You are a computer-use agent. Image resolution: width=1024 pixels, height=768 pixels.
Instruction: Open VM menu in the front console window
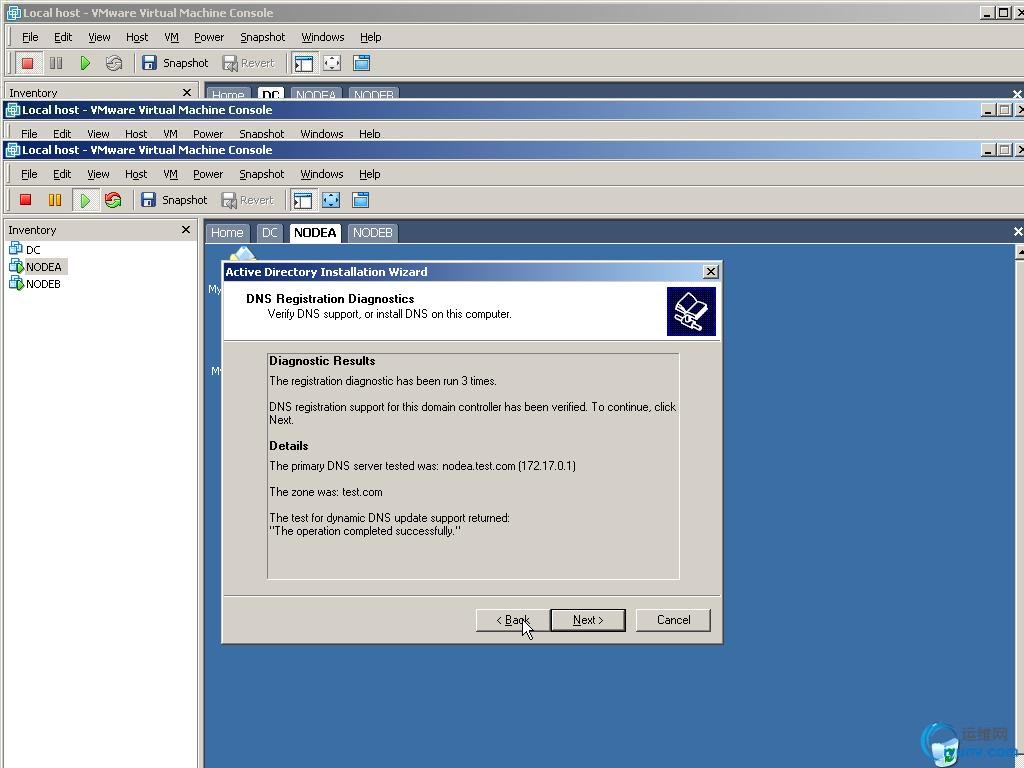[x=170, y=174]
